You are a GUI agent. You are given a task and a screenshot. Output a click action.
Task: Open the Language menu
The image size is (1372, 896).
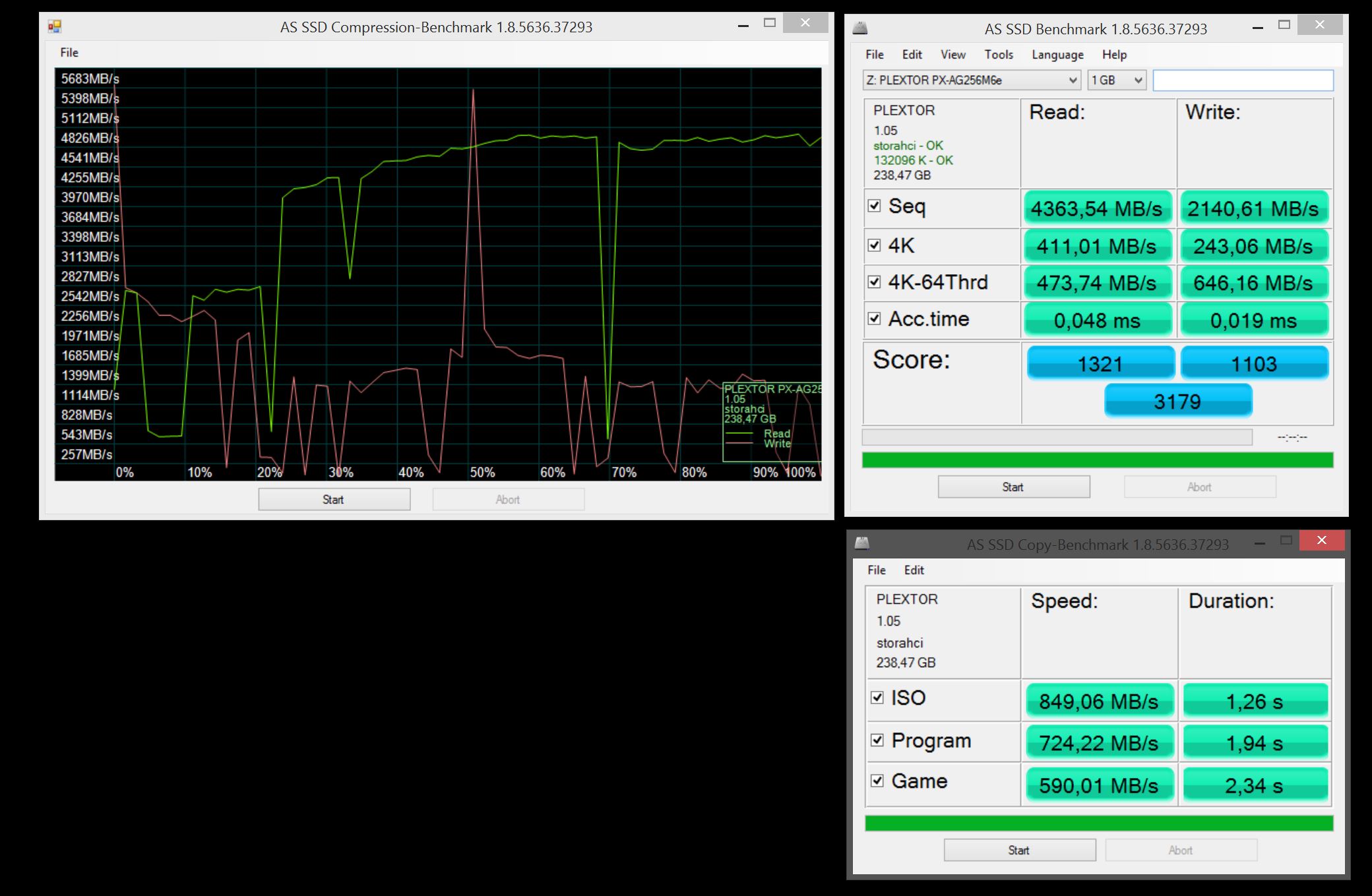1057,55
